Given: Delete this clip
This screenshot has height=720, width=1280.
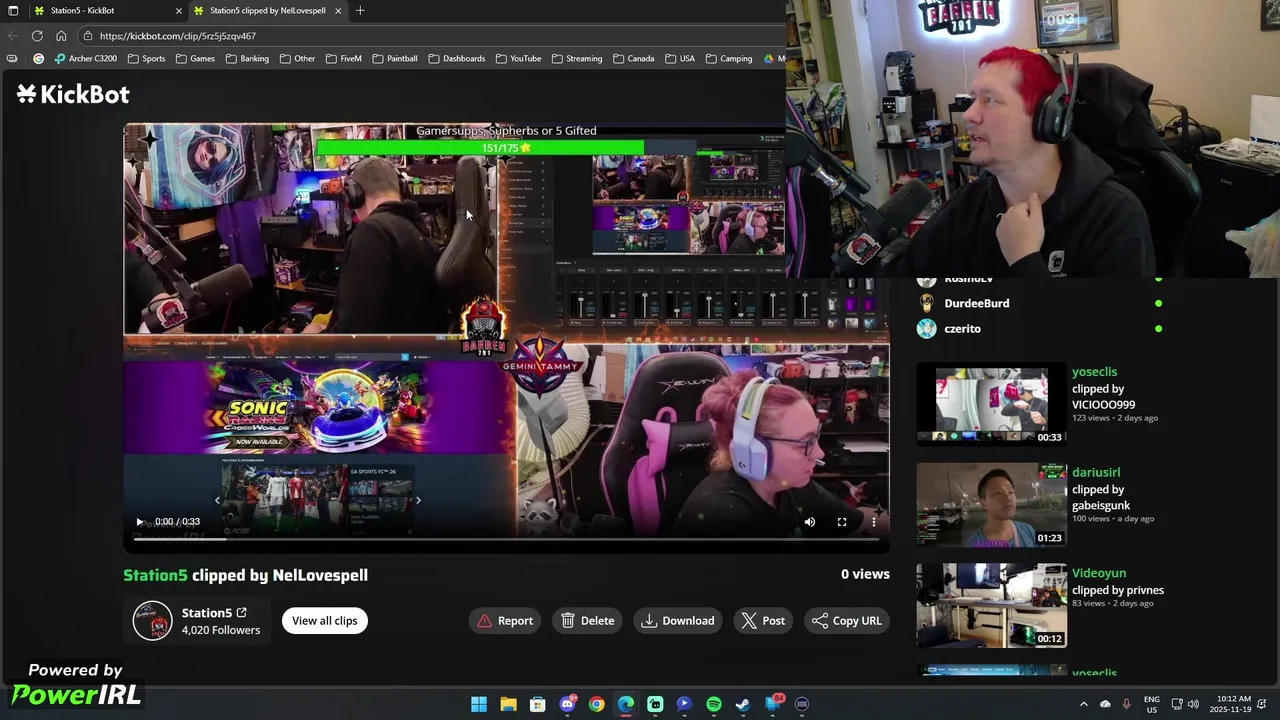Looking at the screenshot, I should [x=587, y=621].
